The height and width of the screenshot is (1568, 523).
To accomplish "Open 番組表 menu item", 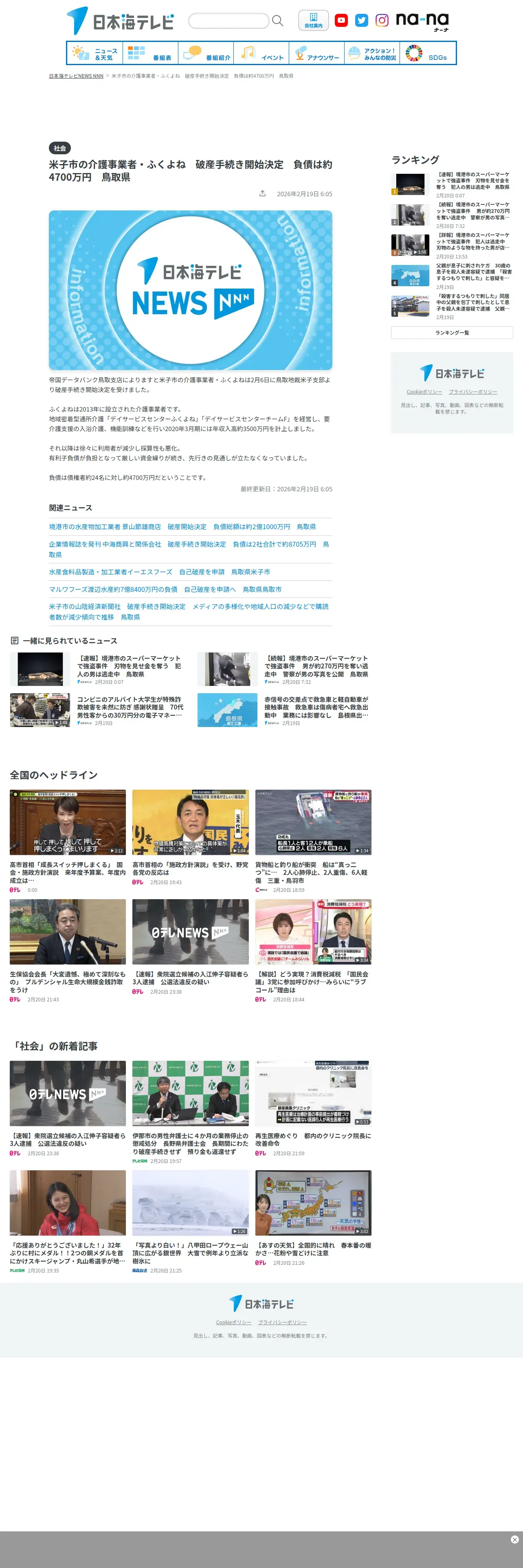I will click(x=150, y=54).
